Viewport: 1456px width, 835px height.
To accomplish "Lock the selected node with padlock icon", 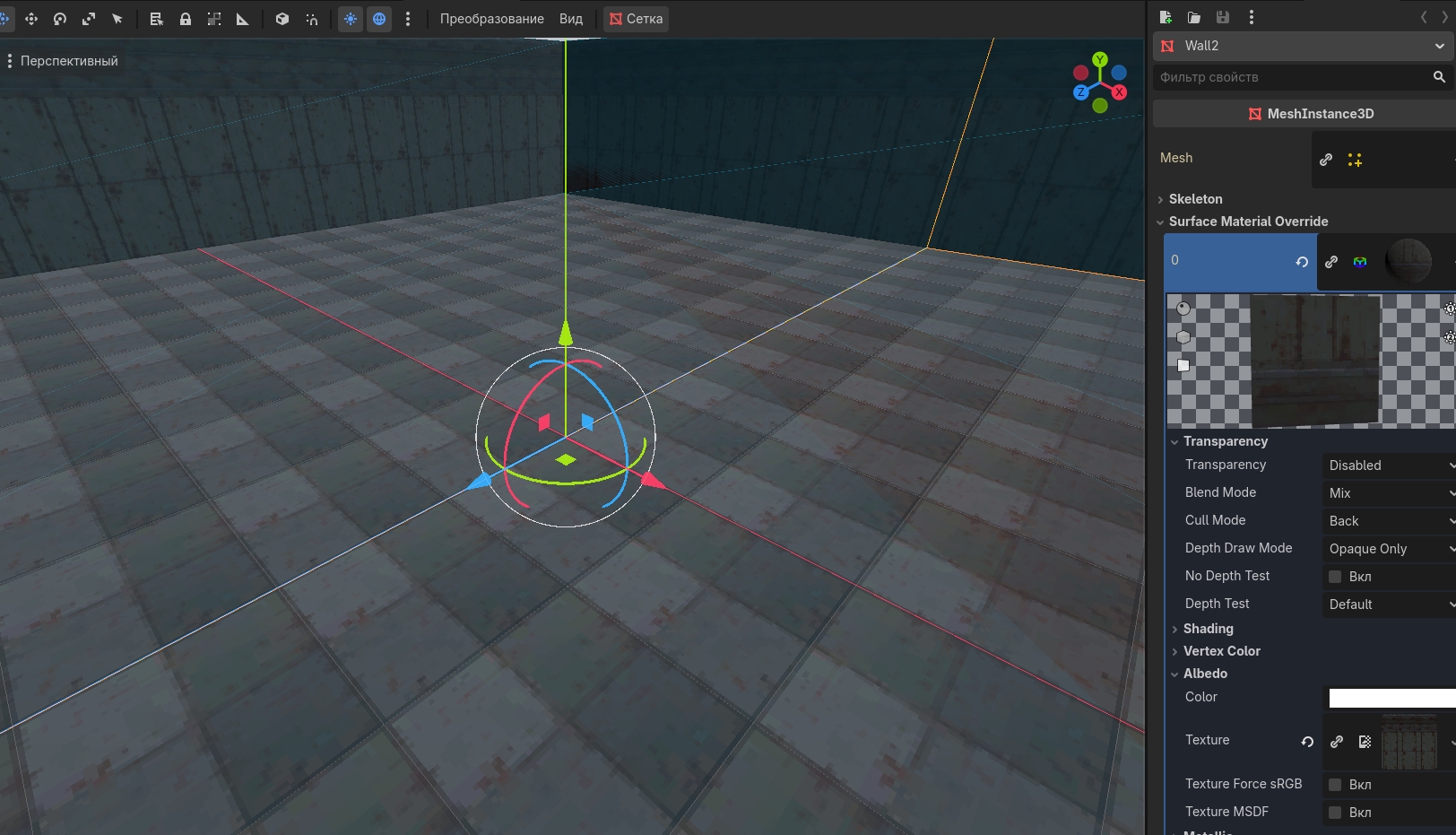I will (x=186, y=19).
